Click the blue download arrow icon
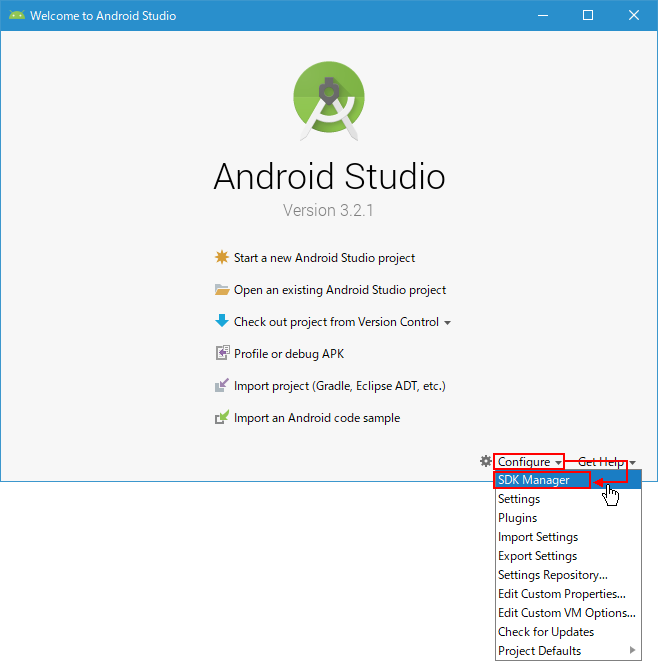This screenshot has width=658, height=661. (222, 321)
